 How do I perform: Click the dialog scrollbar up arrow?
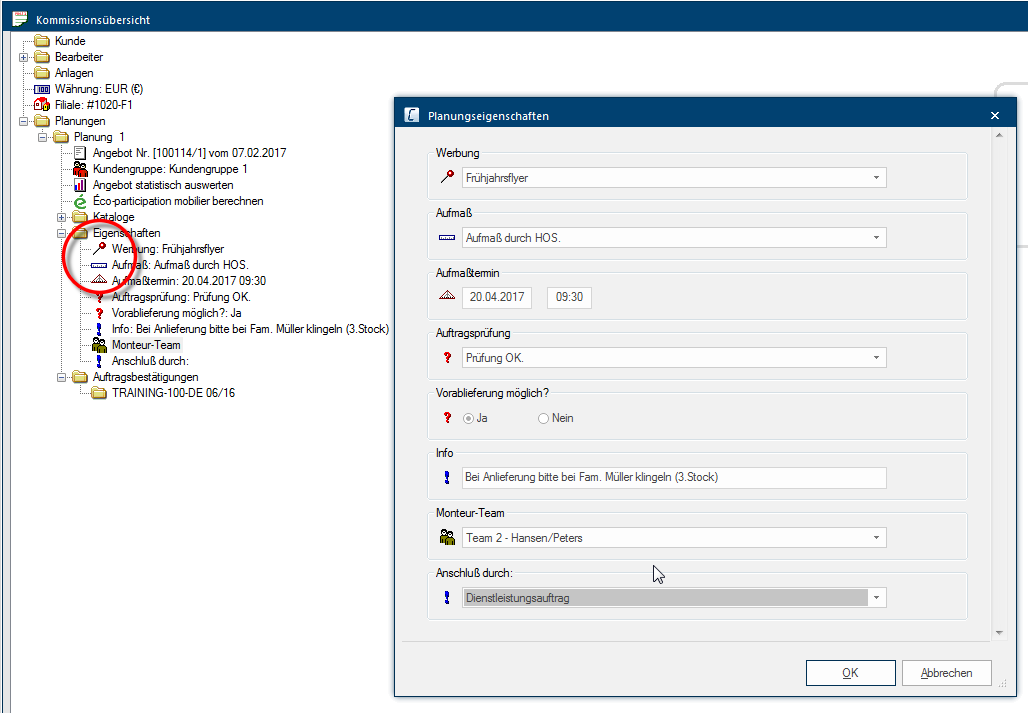pos(999,136)
